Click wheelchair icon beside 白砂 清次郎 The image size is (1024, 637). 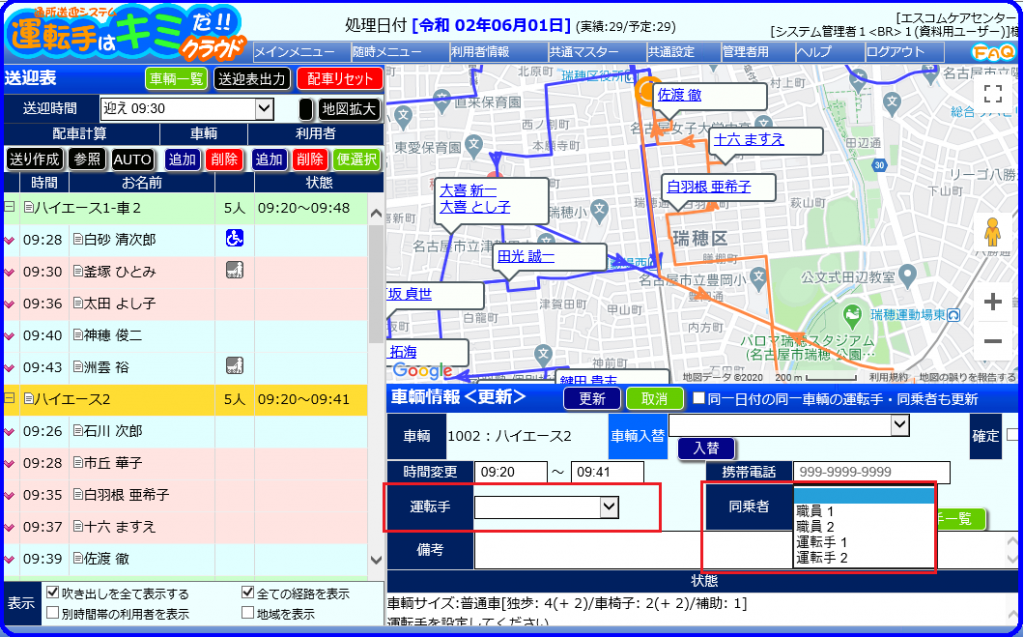234,238
